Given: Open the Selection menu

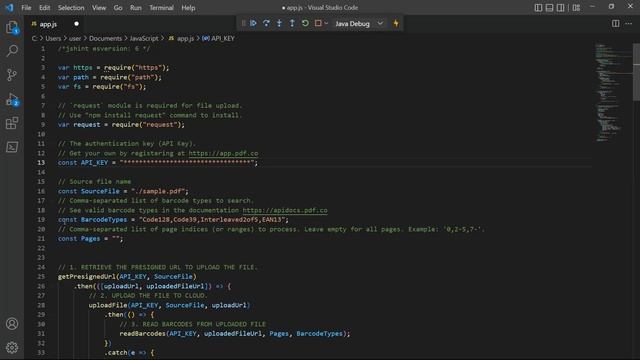Looking at the screenshot, I should pos(71,8).
